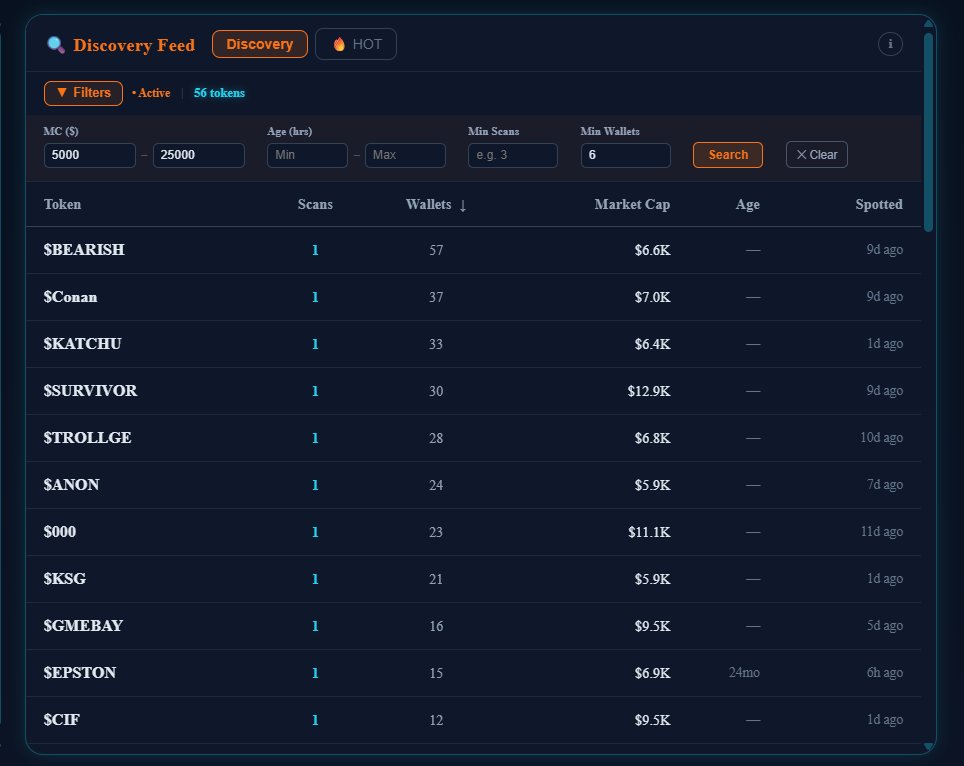
Task: Click the $11.1K market cap value
Action: (x=649, y=532)
